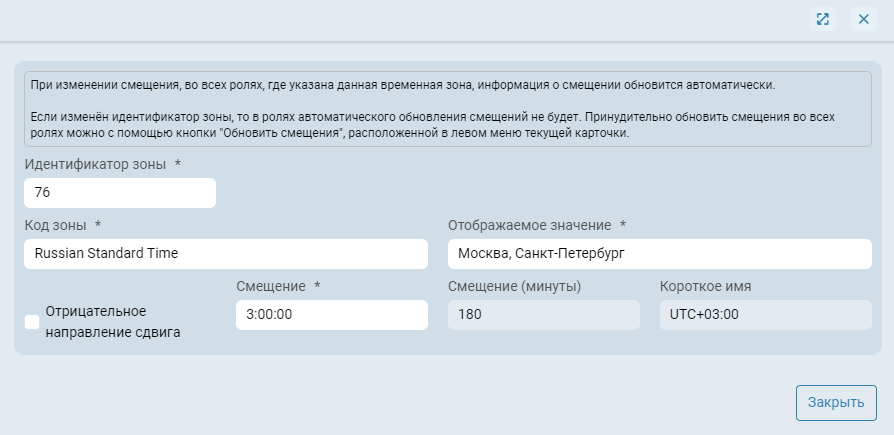Click the notice paragraph mentioning Обновить смещения
This screenshot has height=435, width=894.
tap(432, 125)
